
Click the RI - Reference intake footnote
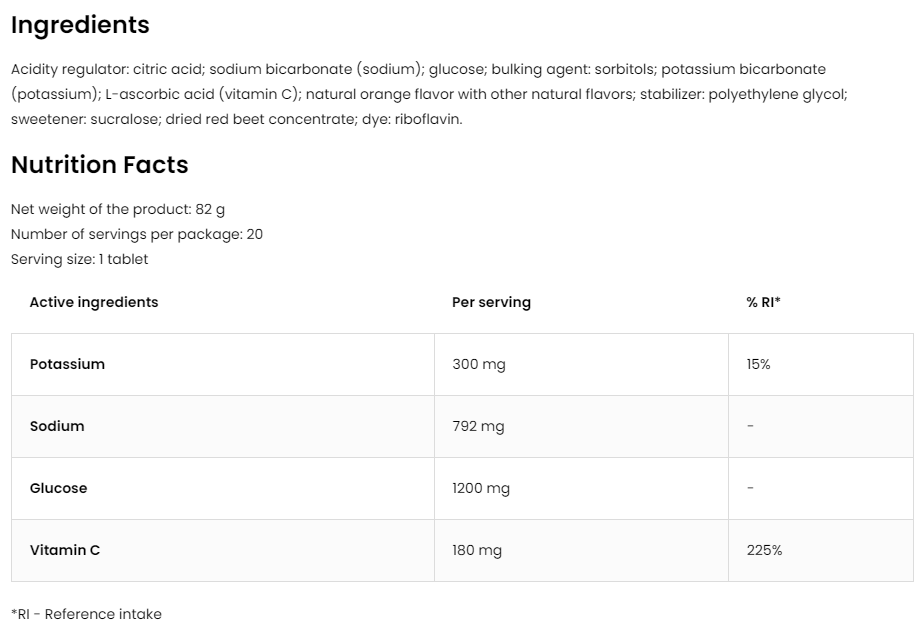click(86, 614)
